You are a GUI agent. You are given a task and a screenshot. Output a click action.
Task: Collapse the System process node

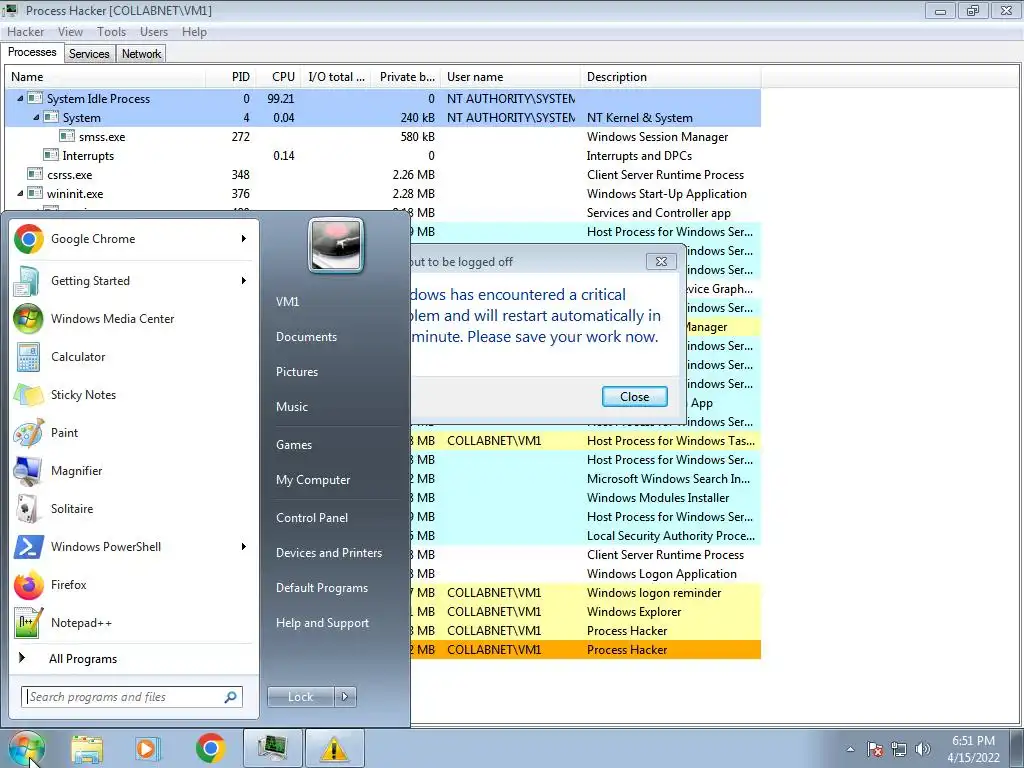(x=36, y=118)
